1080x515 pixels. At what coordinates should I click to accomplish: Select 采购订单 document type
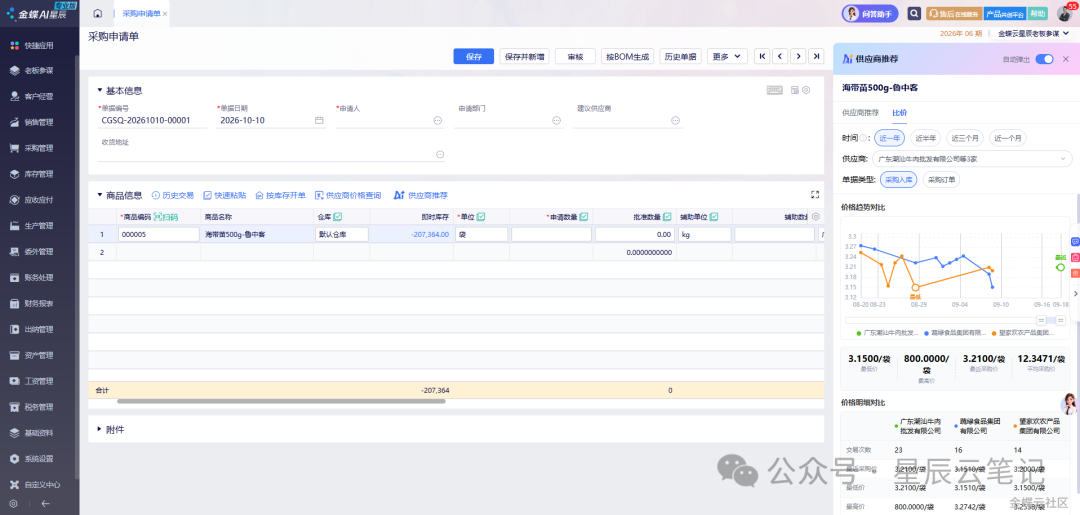tap(941, 180)
